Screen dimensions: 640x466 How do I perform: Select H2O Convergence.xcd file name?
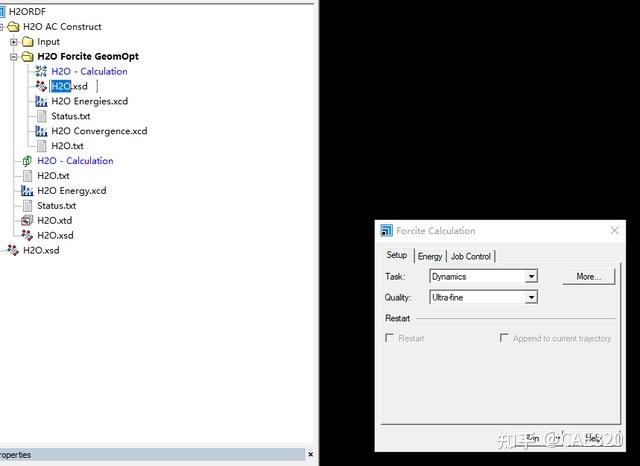click(x=99, y=131)
